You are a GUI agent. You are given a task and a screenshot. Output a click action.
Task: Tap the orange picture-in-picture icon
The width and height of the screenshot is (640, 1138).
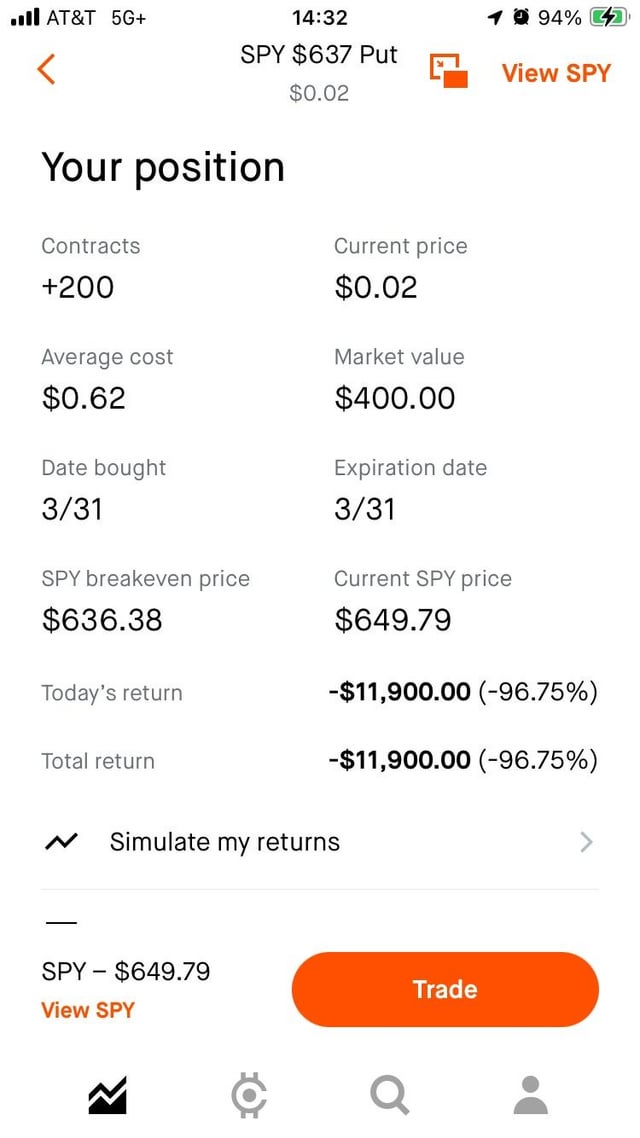pos(449,71)
